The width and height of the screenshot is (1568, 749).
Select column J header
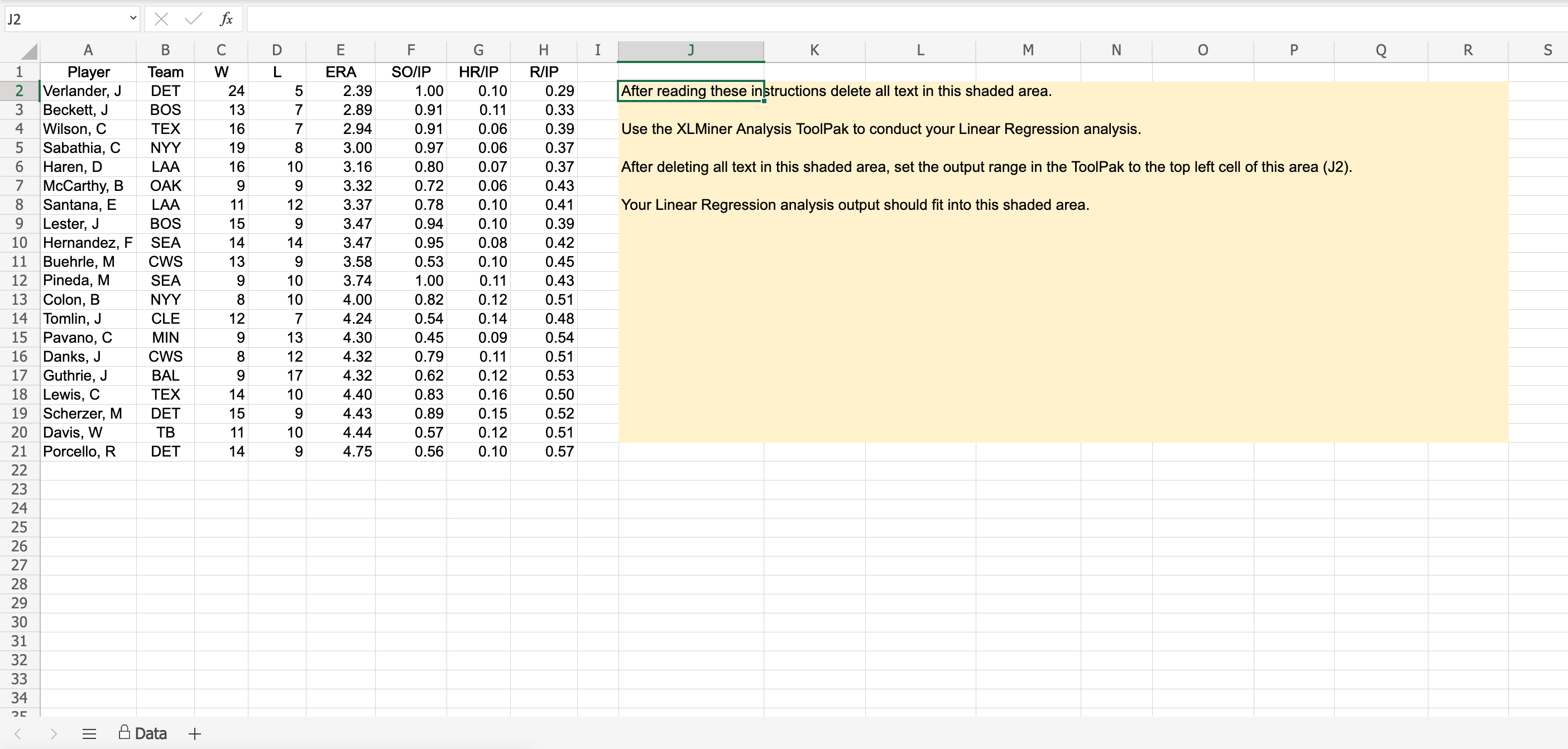click(x=691, y=50)
